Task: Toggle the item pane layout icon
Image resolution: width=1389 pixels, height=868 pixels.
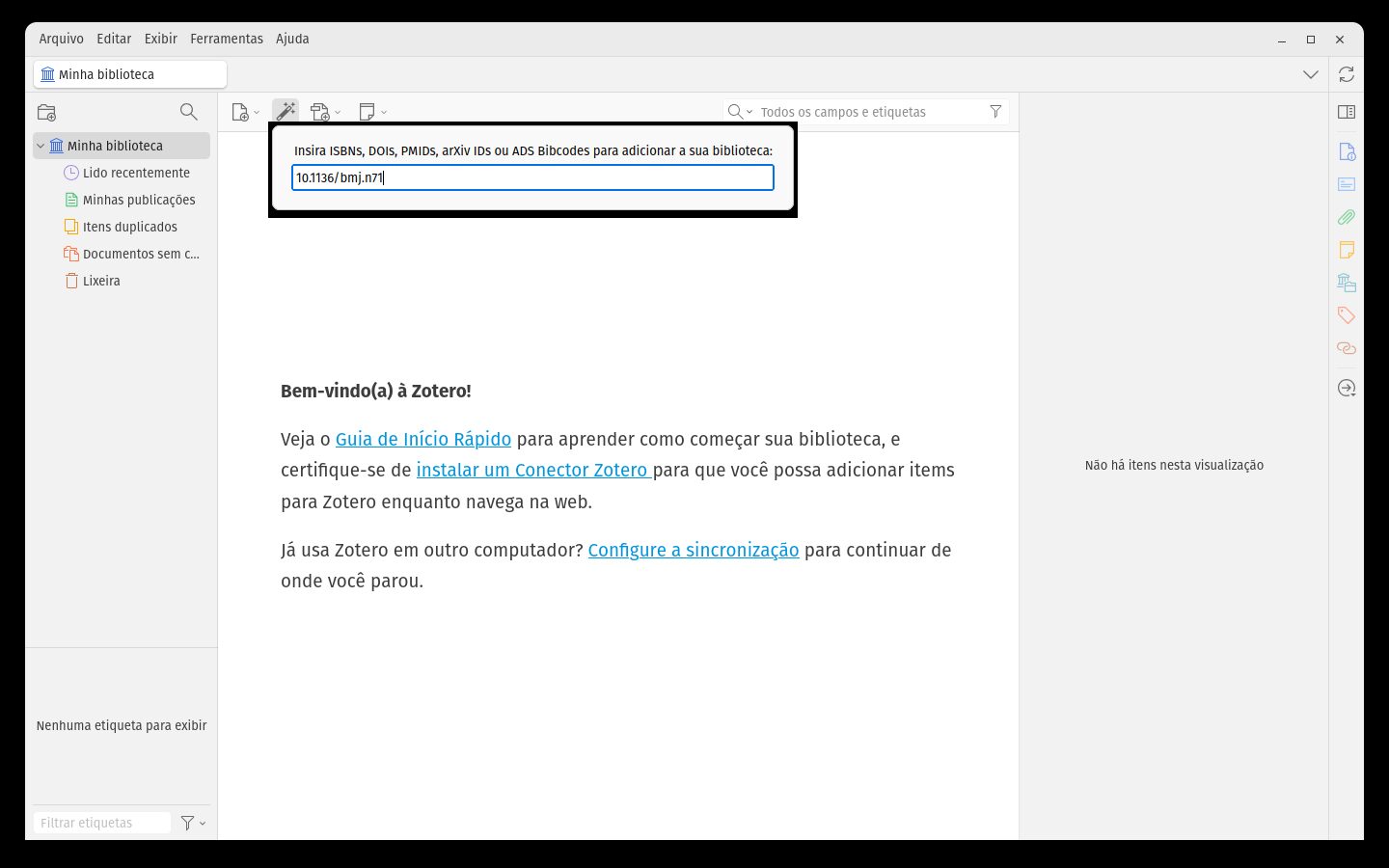Action: (1347, 112)
